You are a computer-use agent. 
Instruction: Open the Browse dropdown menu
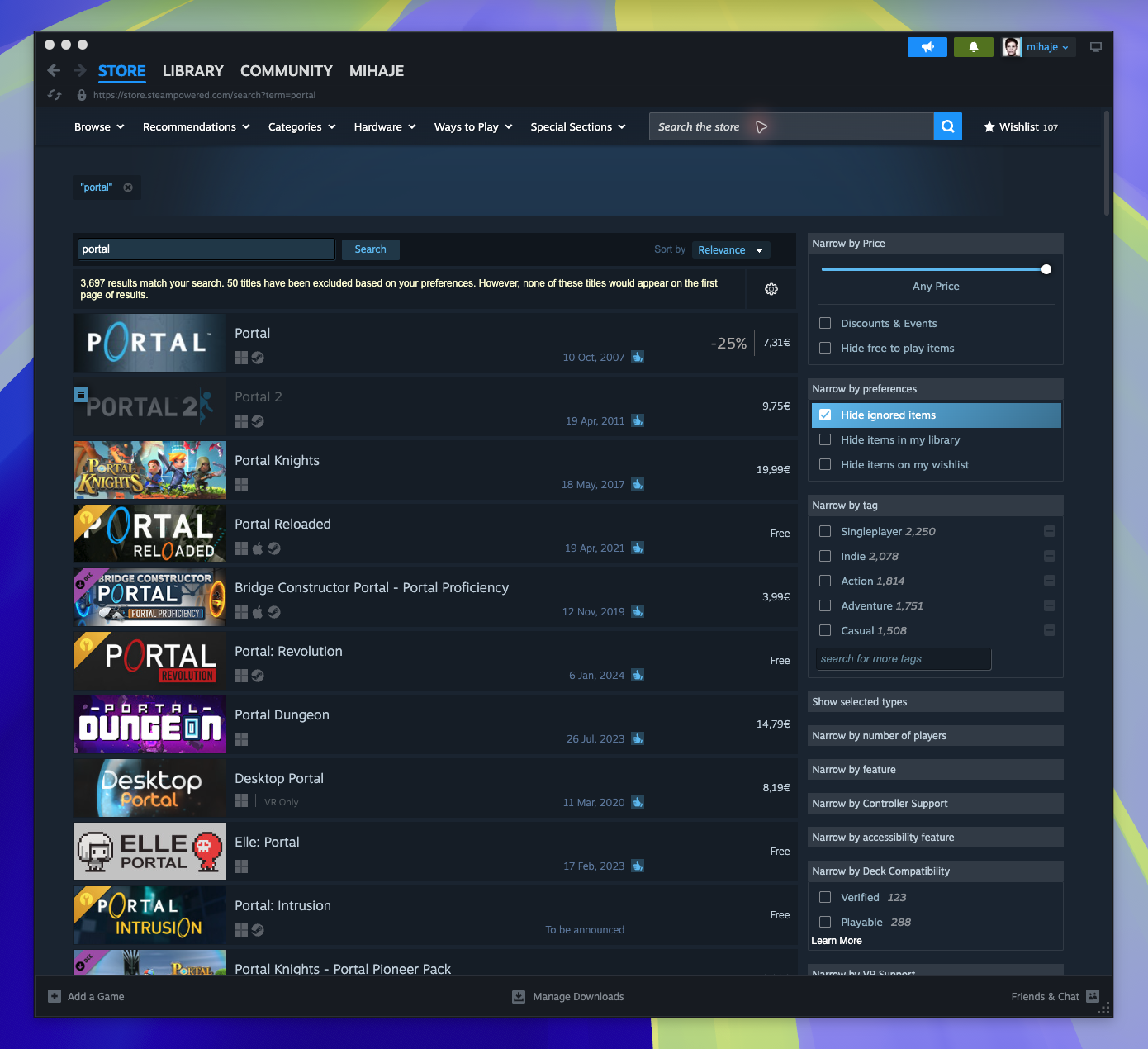click(x=99, y=126)
